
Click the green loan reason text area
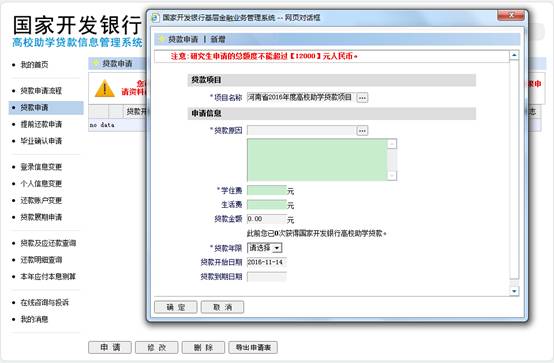(x=317, y=160)
